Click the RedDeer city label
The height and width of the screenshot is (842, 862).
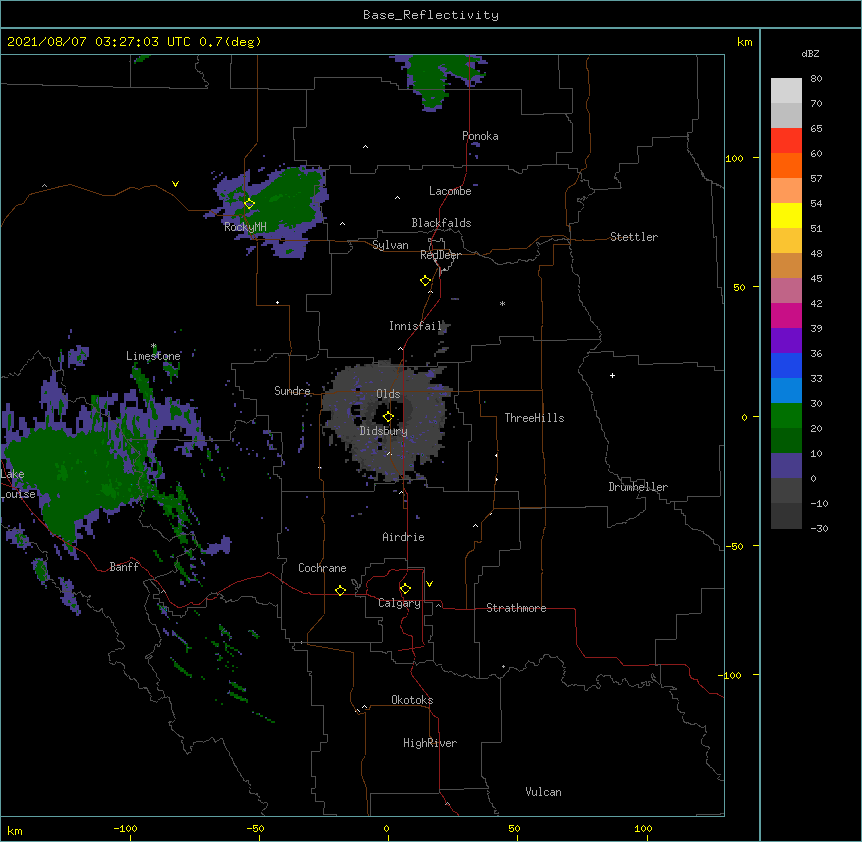point(440,255)
